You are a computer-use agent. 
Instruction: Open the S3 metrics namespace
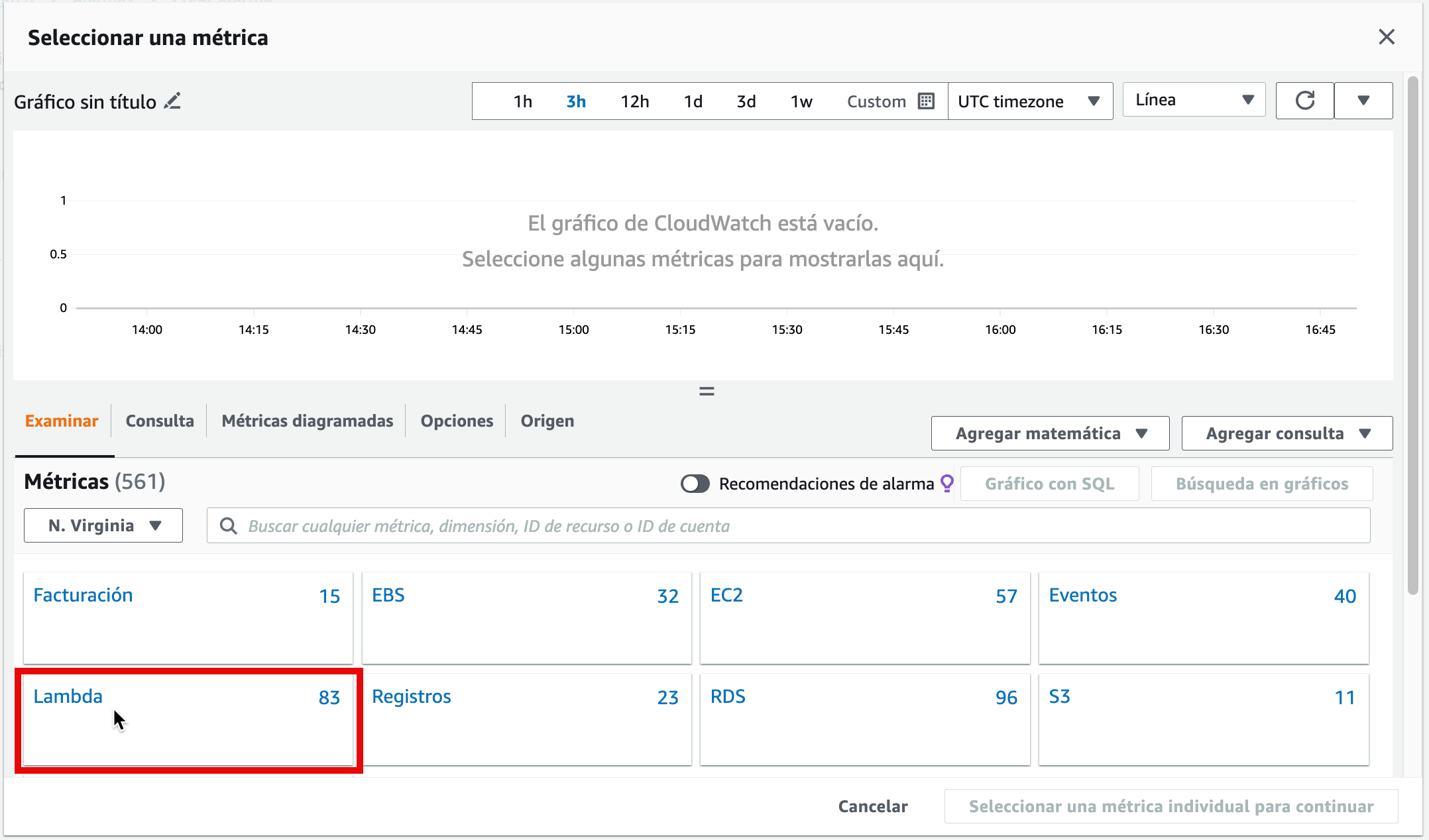pyautogui.click(x=1204, y=720)
